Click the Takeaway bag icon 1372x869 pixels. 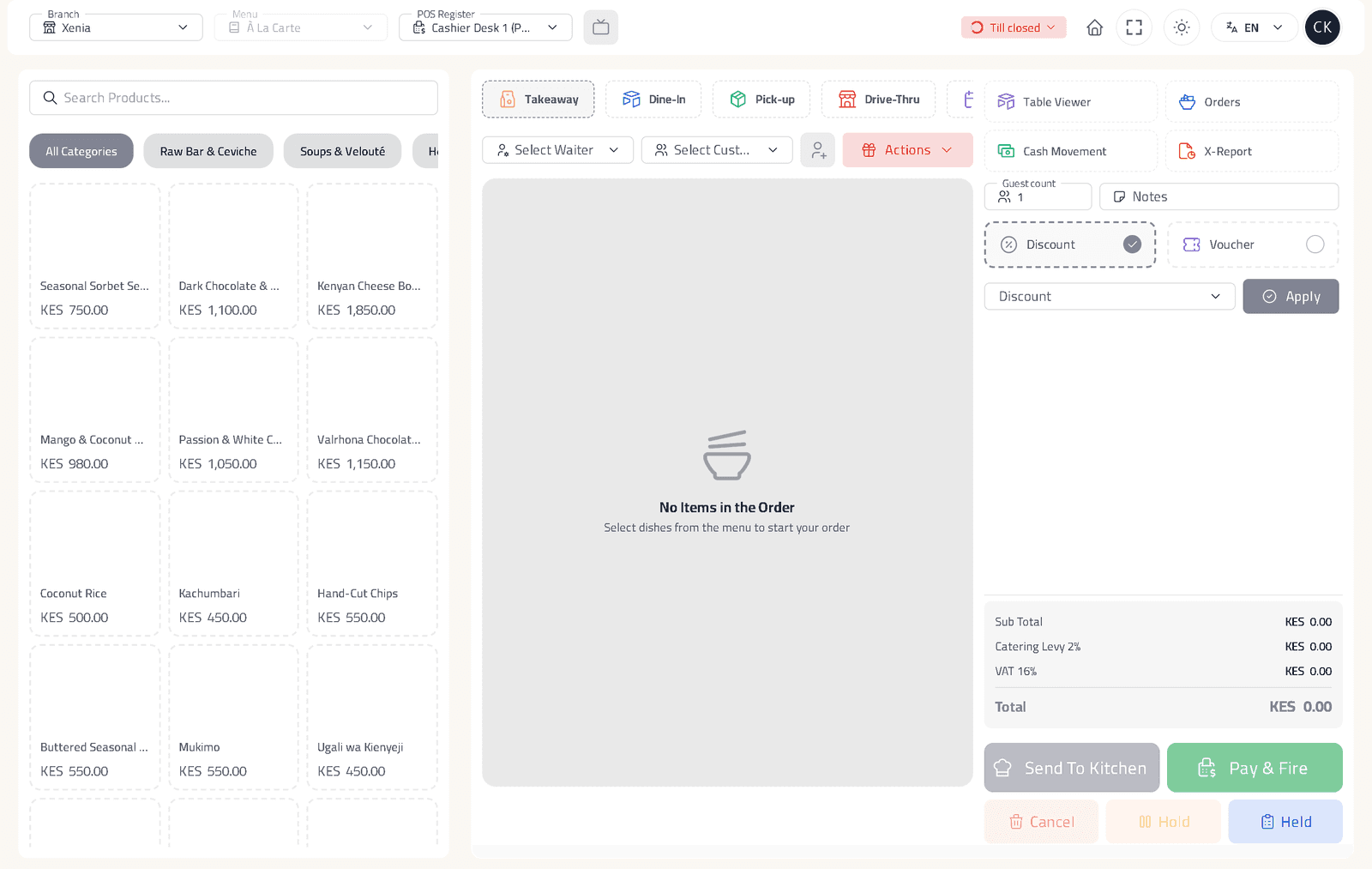(x=508, y=100)
